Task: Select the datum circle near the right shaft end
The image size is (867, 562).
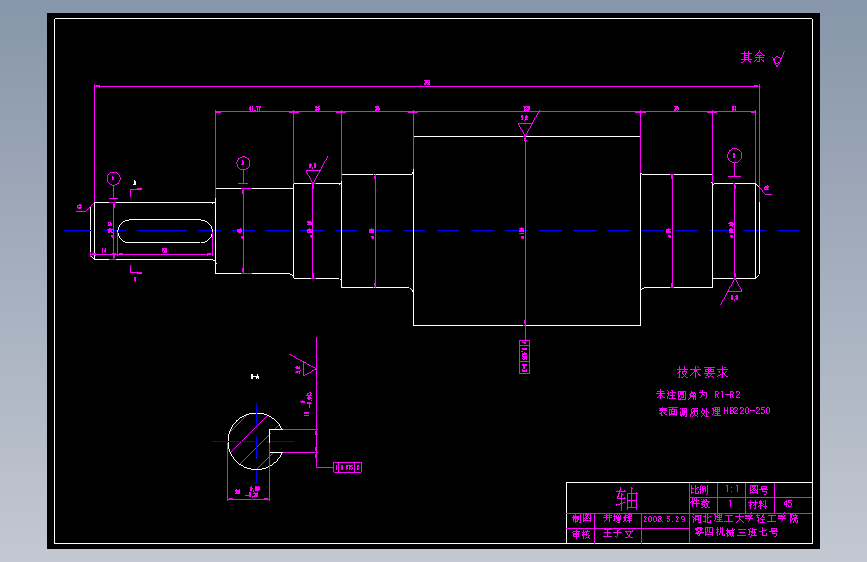Action: tap(734, 155)
